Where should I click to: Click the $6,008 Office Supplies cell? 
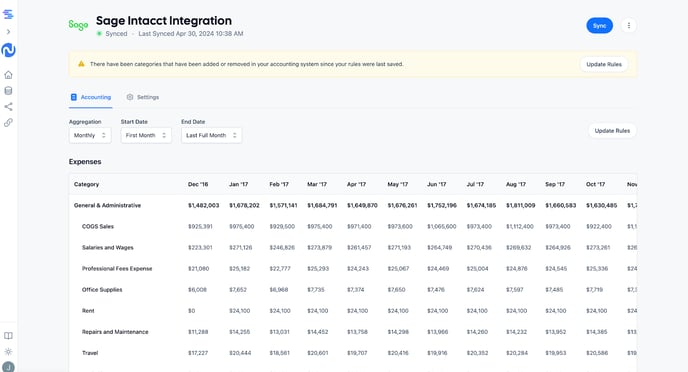click(x=197, y=290)
